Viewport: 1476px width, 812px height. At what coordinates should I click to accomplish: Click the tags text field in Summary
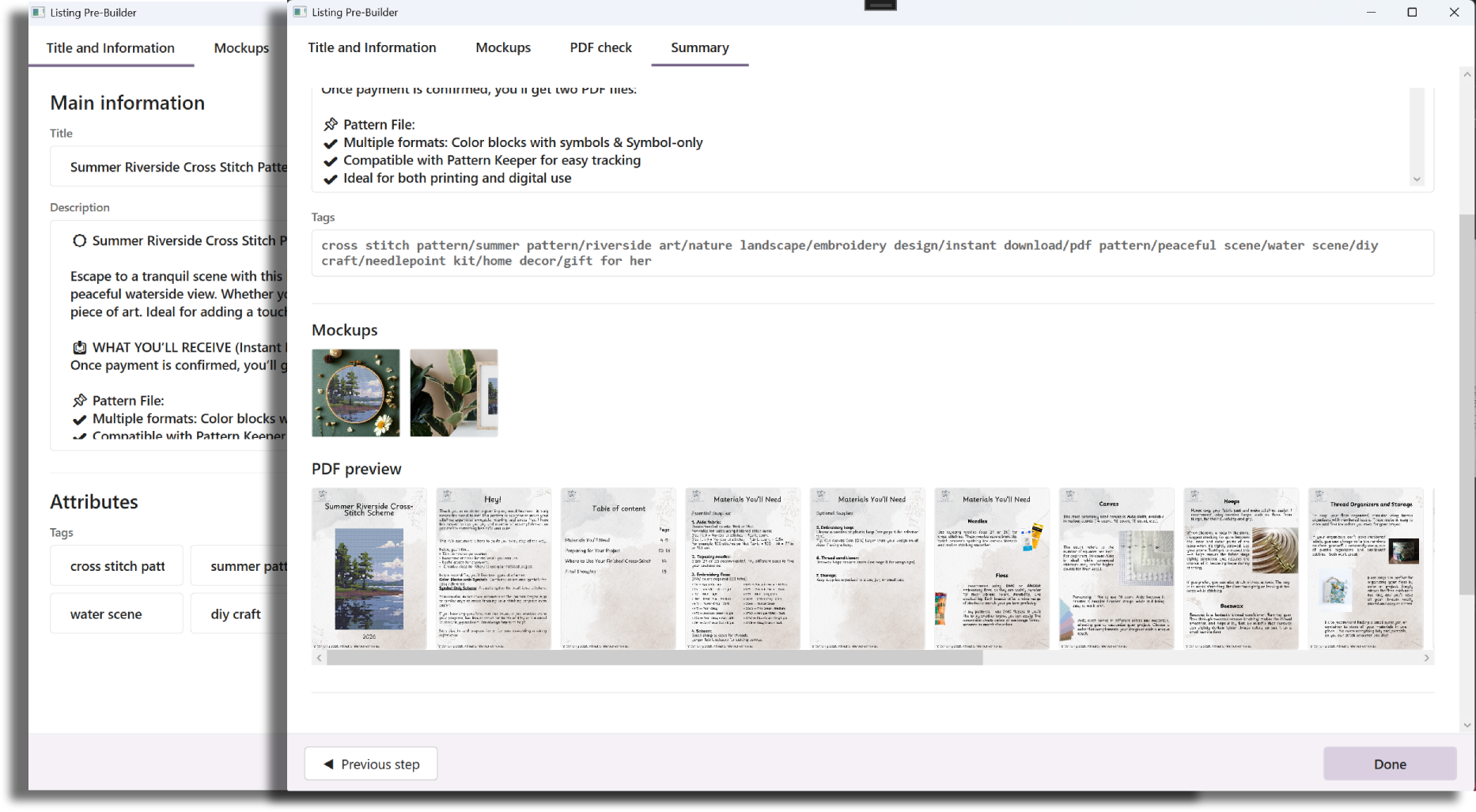[872, 253]
